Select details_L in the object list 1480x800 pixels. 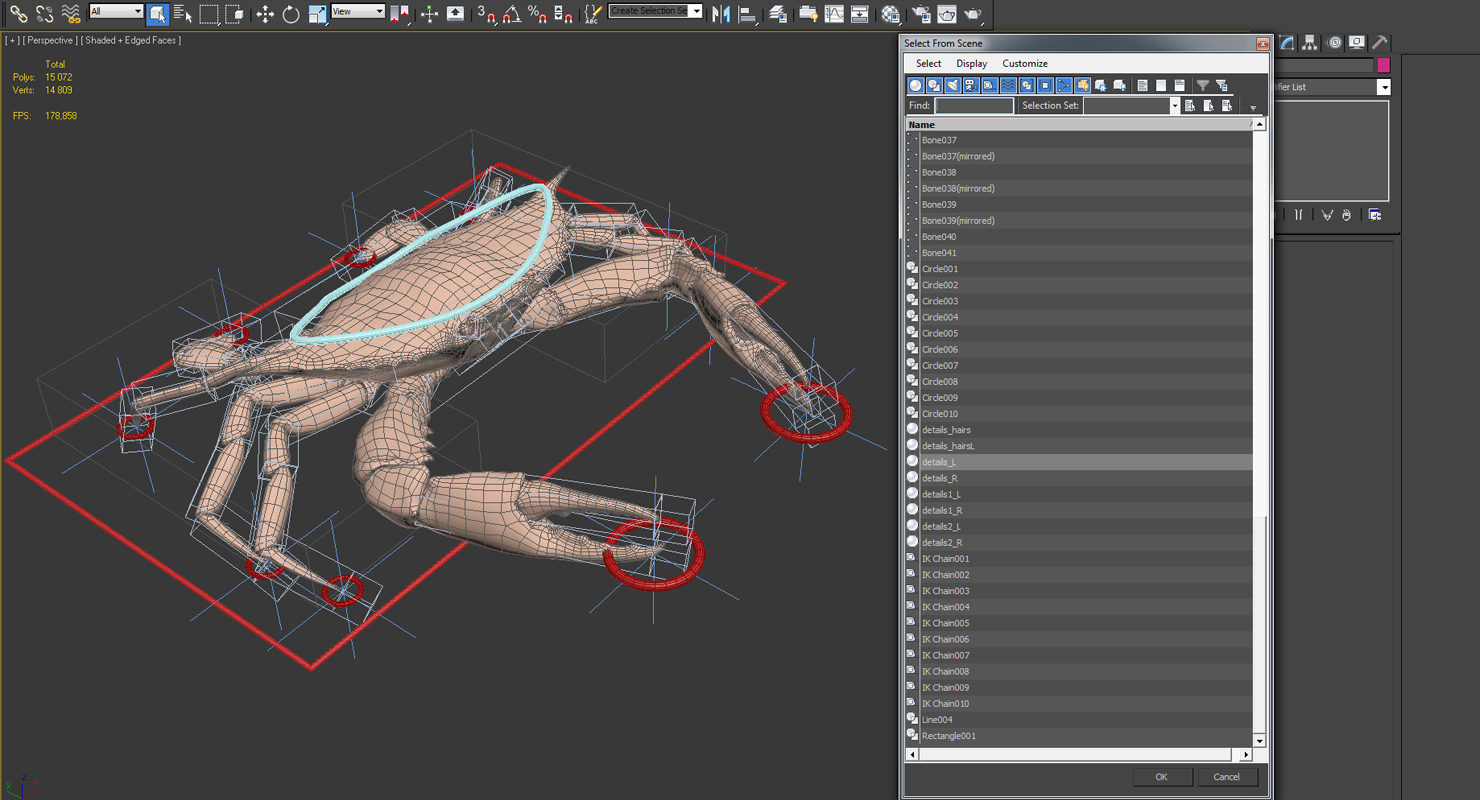click(x=1078, y=462)
